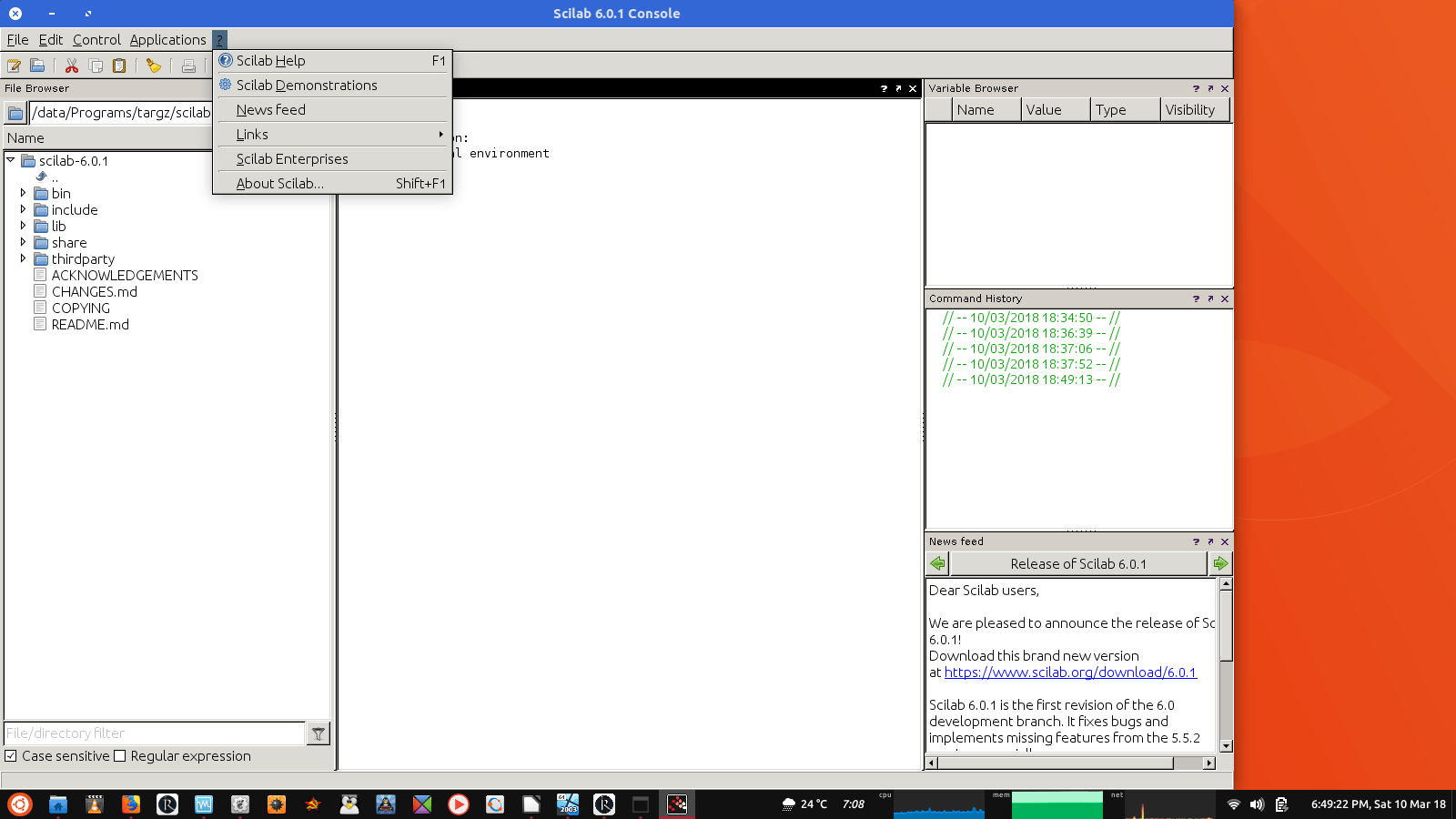Click the News feed horizontal scrollbar thumb
1456x819 pixels.
1056,763
